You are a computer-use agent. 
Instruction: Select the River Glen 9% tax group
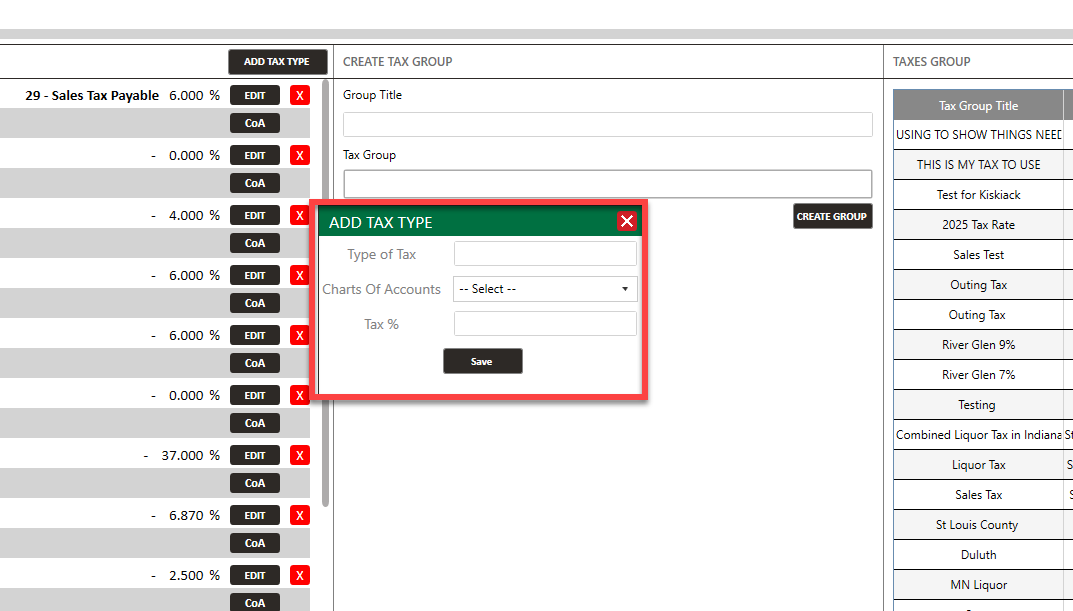tap(978, 345)
